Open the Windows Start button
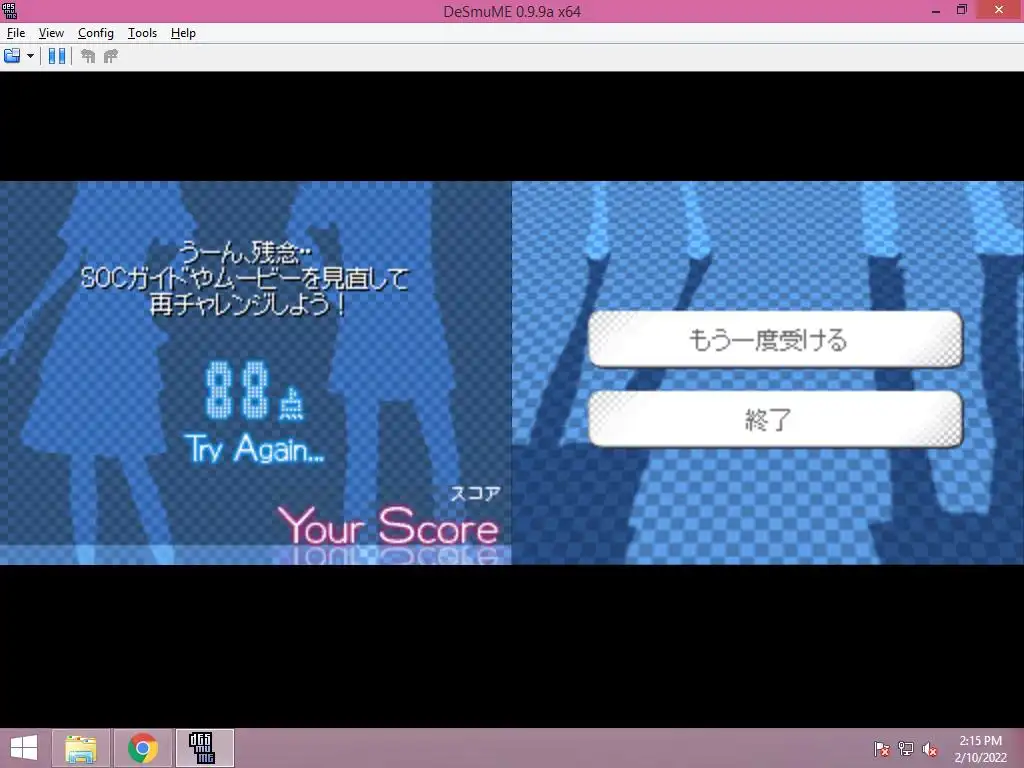The height and width of the screenshot is (768, 1024). tap(24, 748)
